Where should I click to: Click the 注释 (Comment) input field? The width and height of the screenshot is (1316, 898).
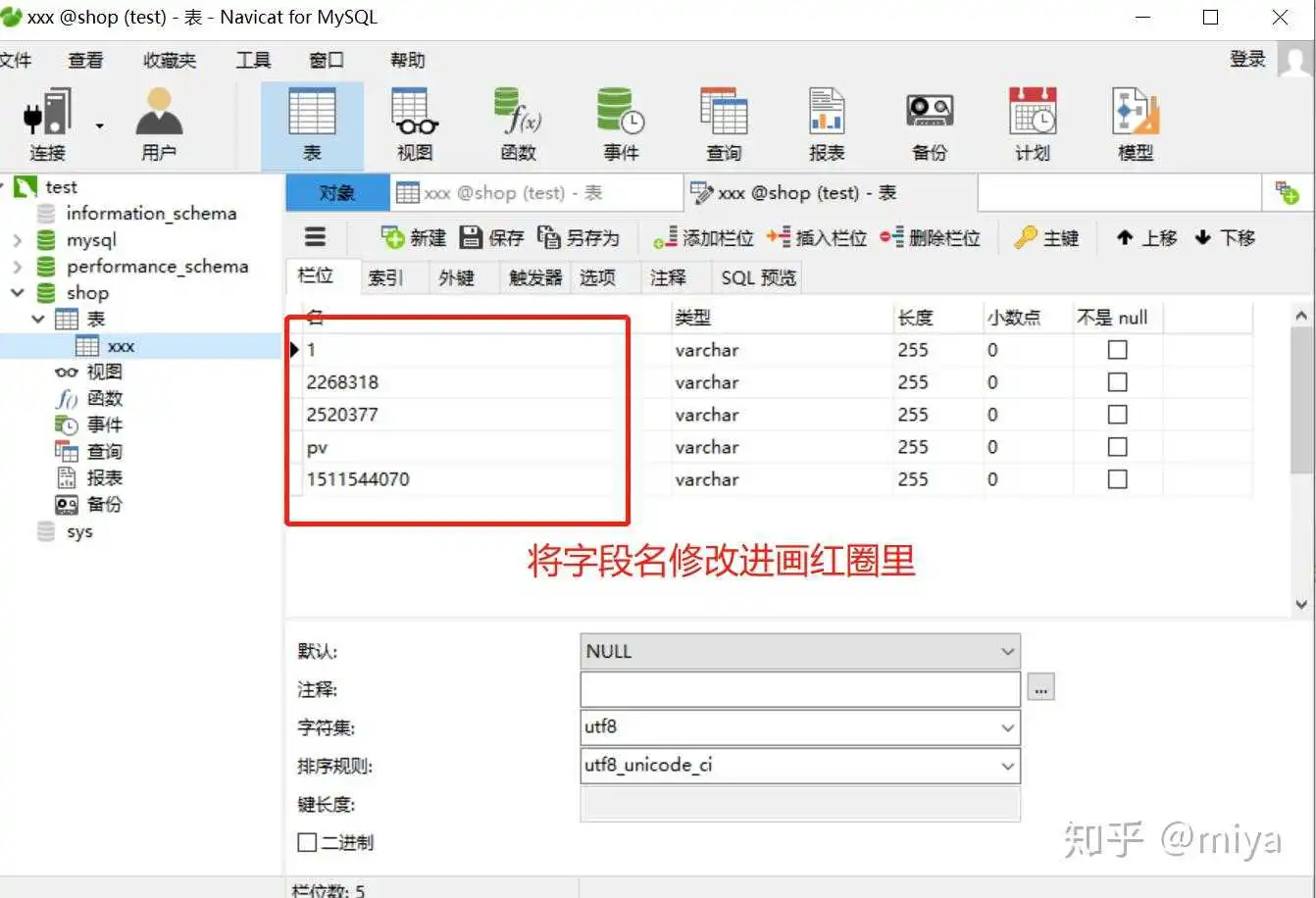click(x=799, y=689)
